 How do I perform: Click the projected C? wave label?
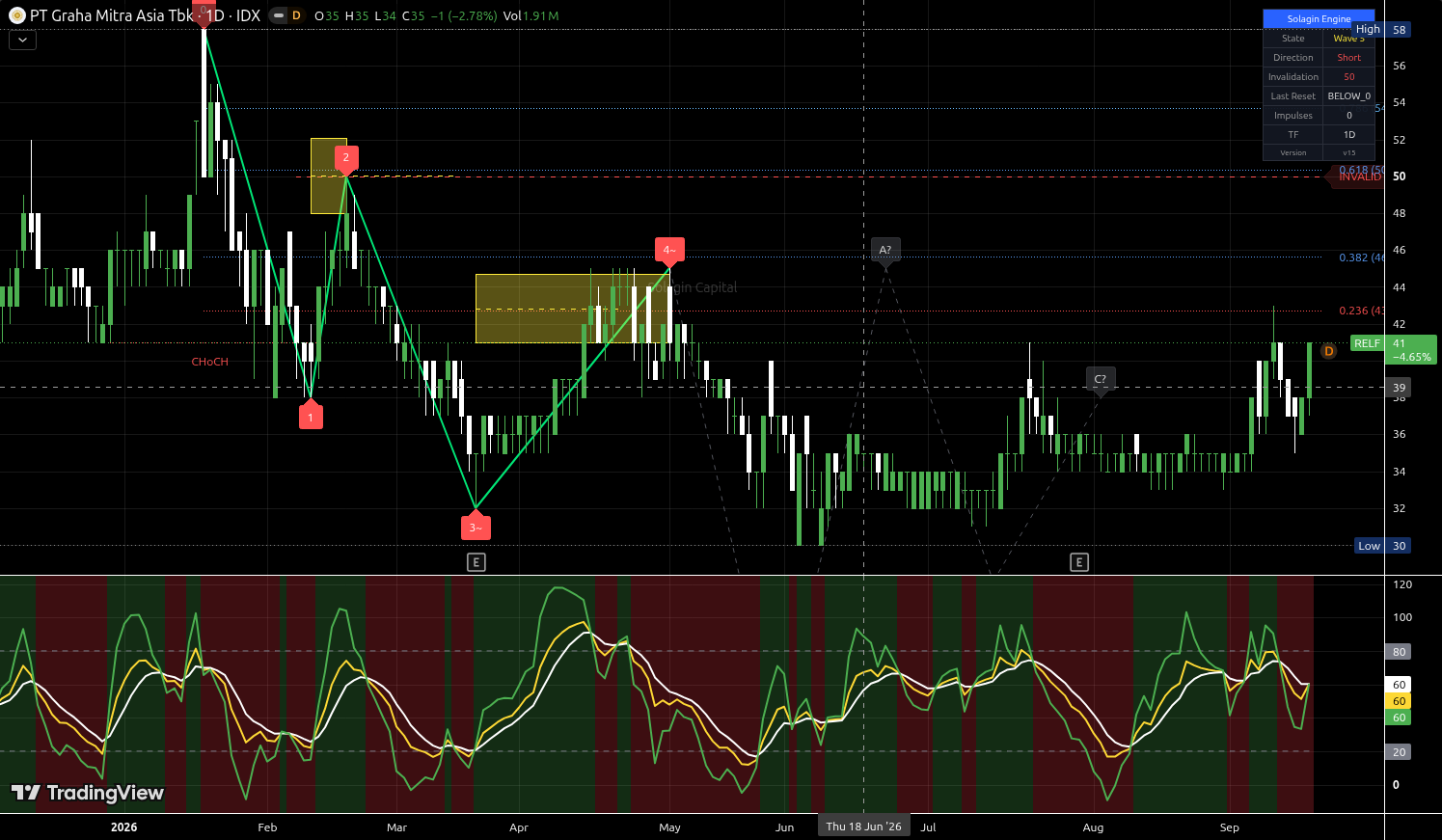(1101, 380)
